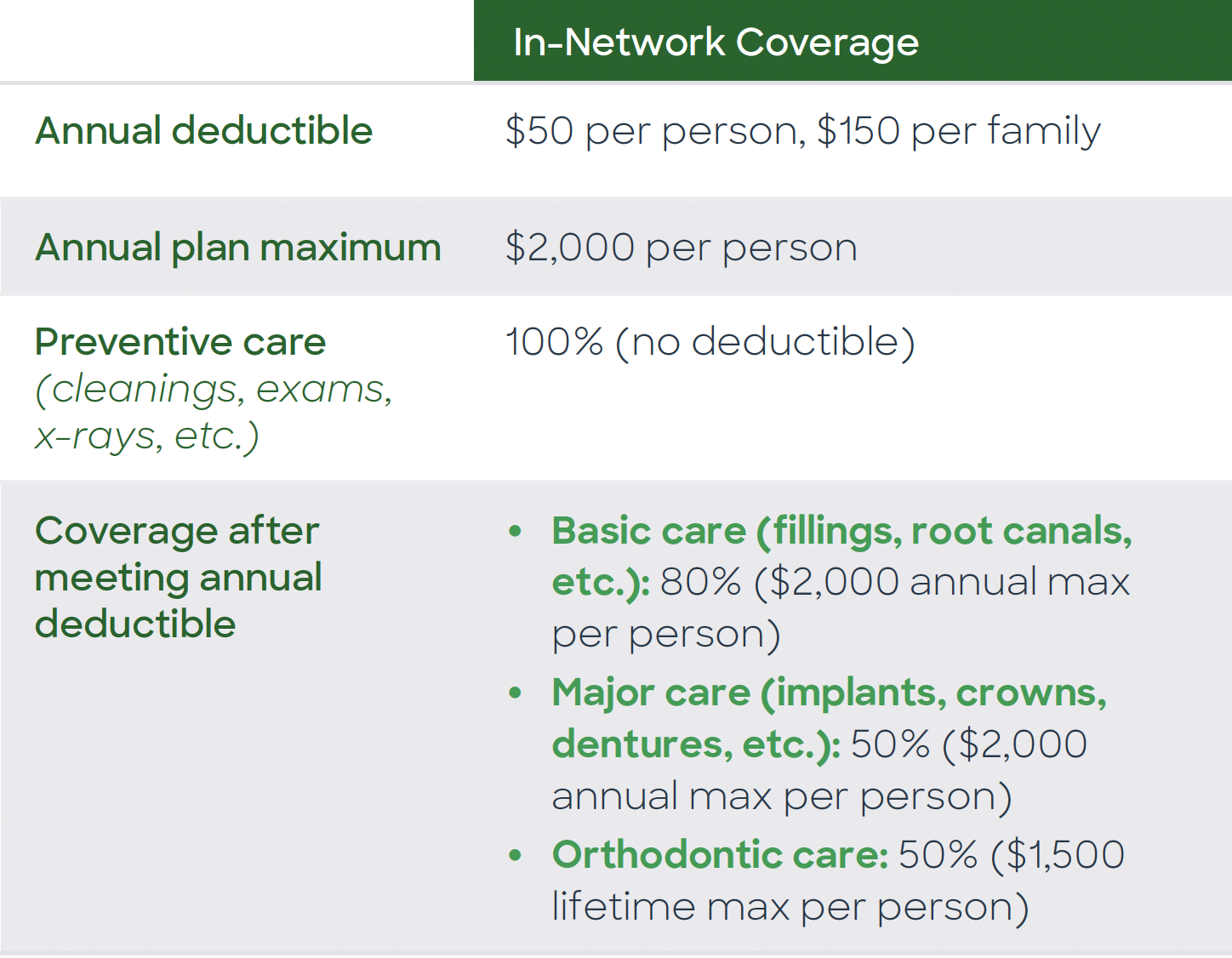Click the $2,000 per person plan maximum value
Screen dimensions: 1232x958
[x=681, y=248]
